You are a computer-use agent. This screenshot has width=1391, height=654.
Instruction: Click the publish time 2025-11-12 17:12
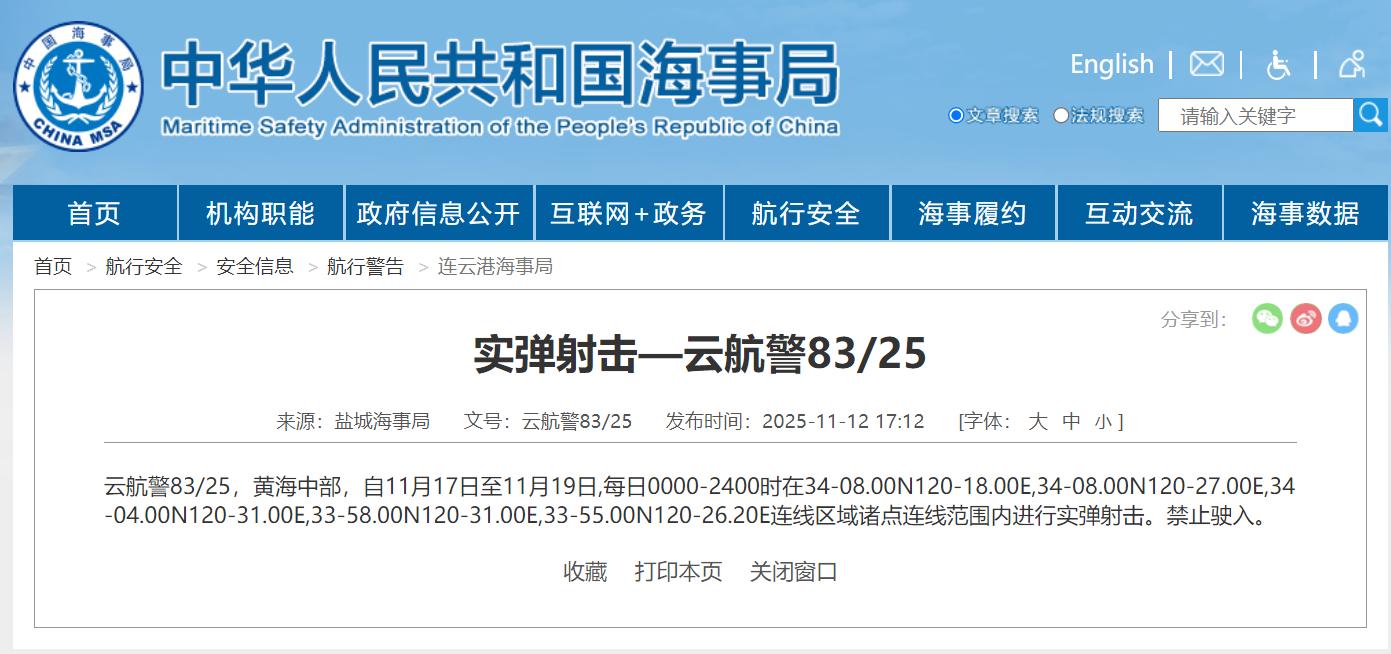point(843,421)
